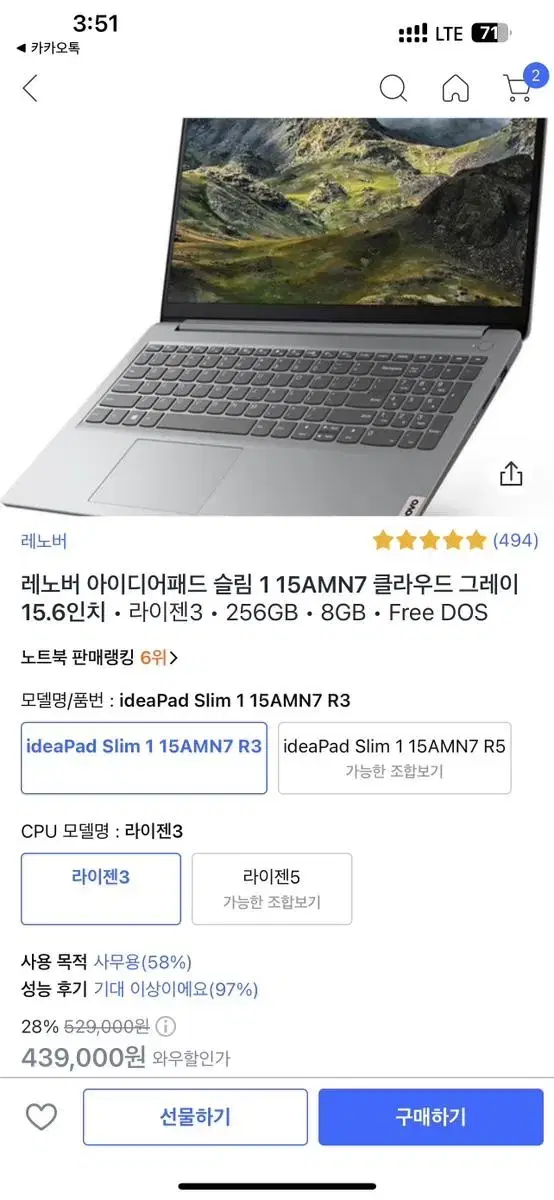Select ideaPad Slim 1 15AMN7 R5 option

click(394, 758)
